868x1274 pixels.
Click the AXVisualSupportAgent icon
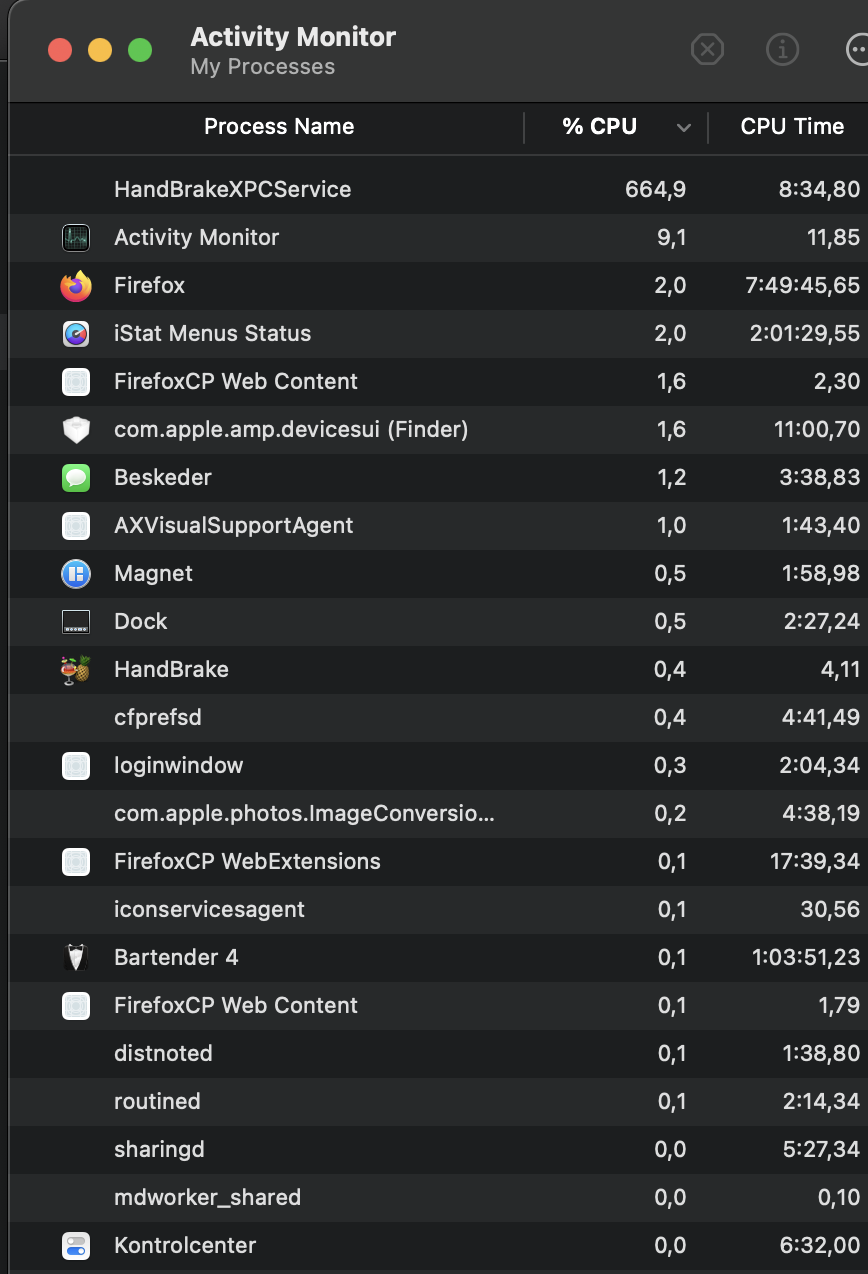coord(76,526)
